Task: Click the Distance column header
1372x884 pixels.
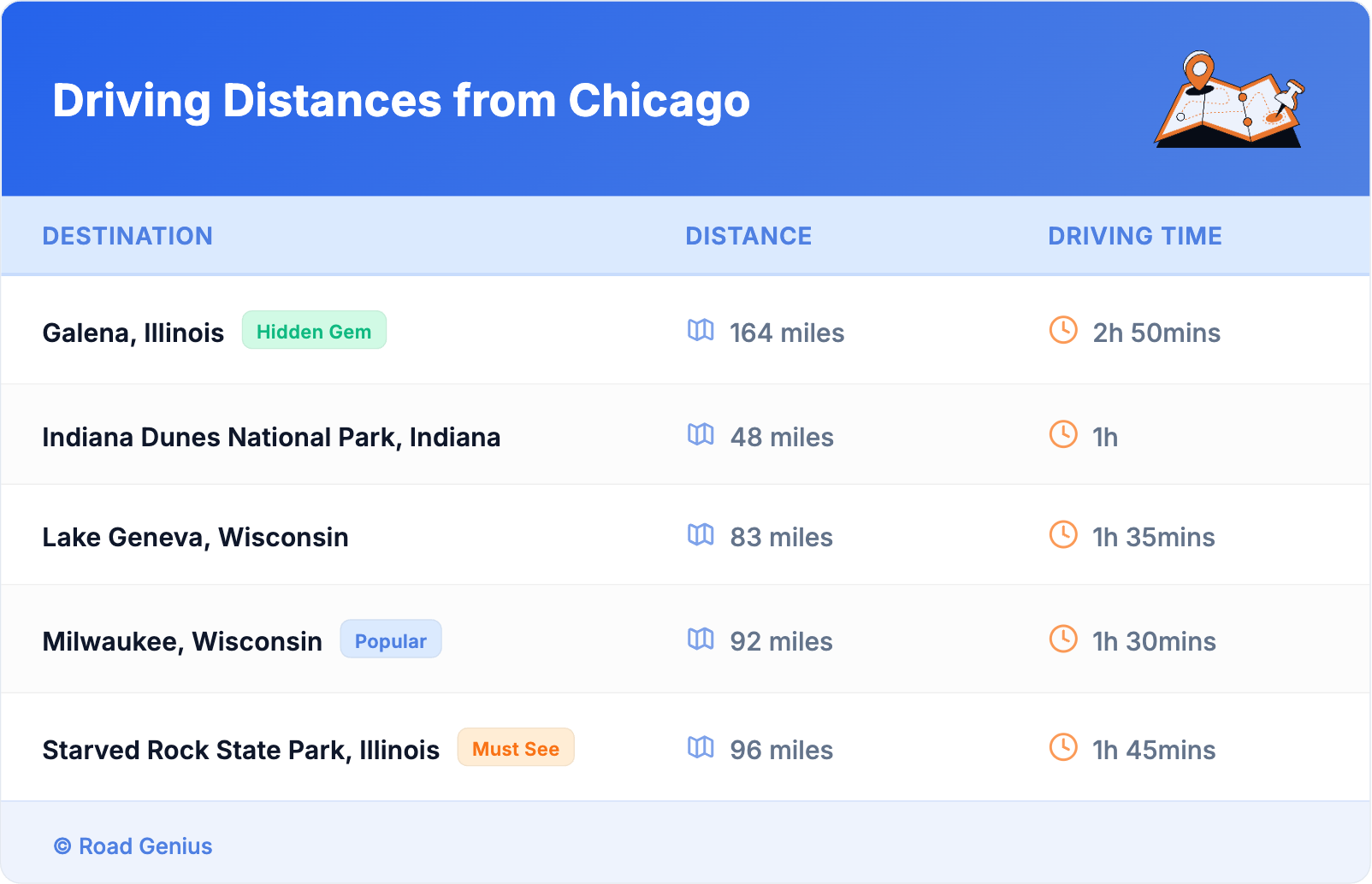Action: click(748, 236)
